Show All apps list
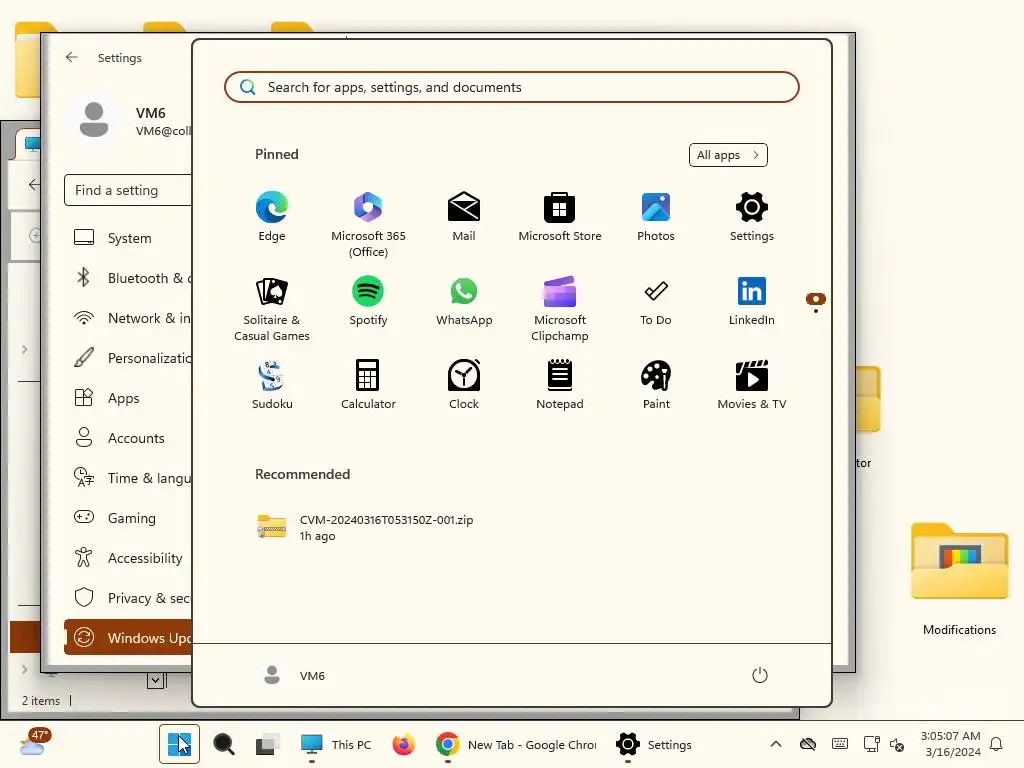 pyautogui.click(x=728, y=155)
